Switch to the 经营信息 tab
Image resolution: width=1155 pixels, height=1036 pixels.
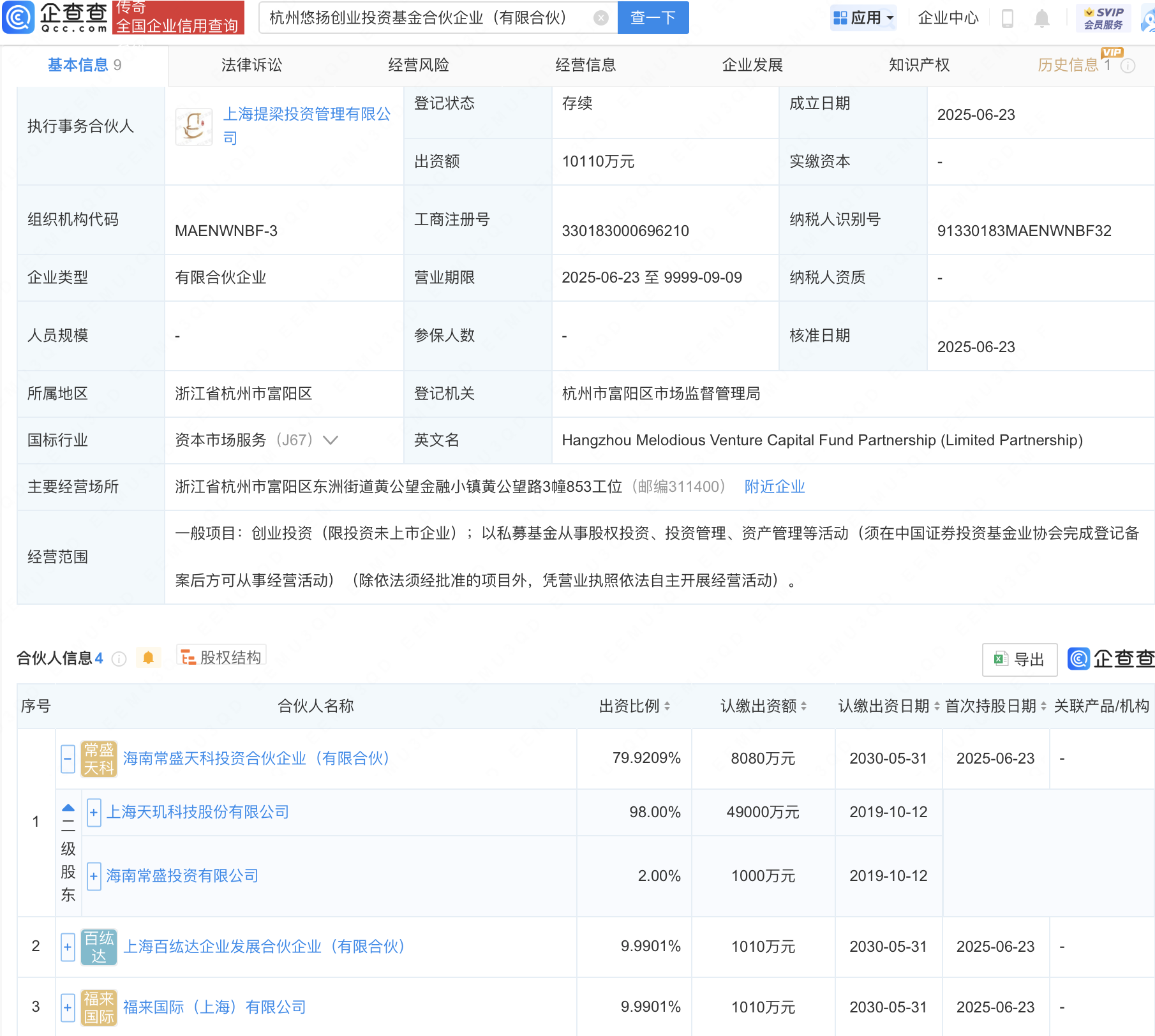click(x=586, y=65)
